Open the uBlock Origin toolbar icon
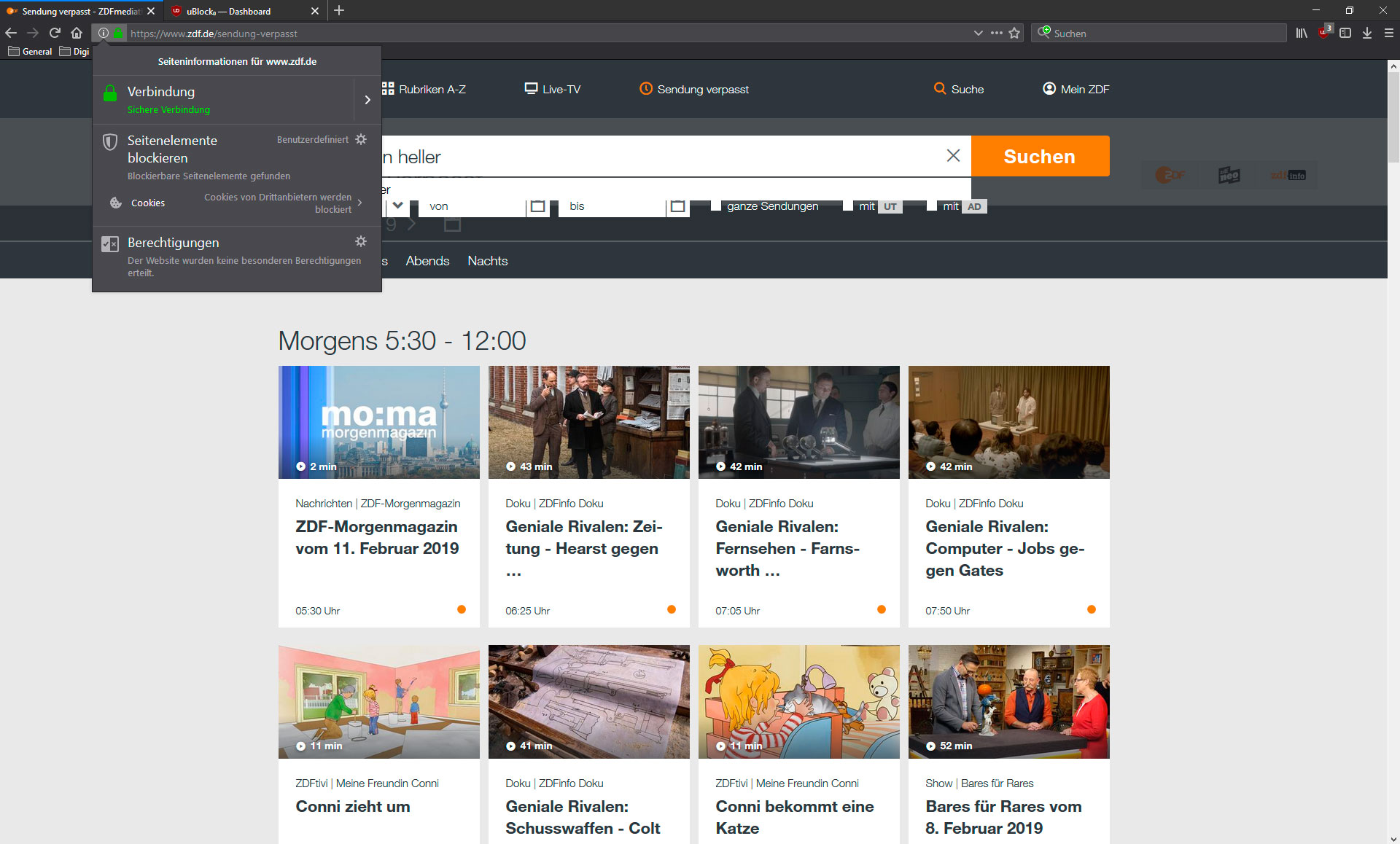The height and width of the screenshot is (844, 1400). [x=1324, y=33]
